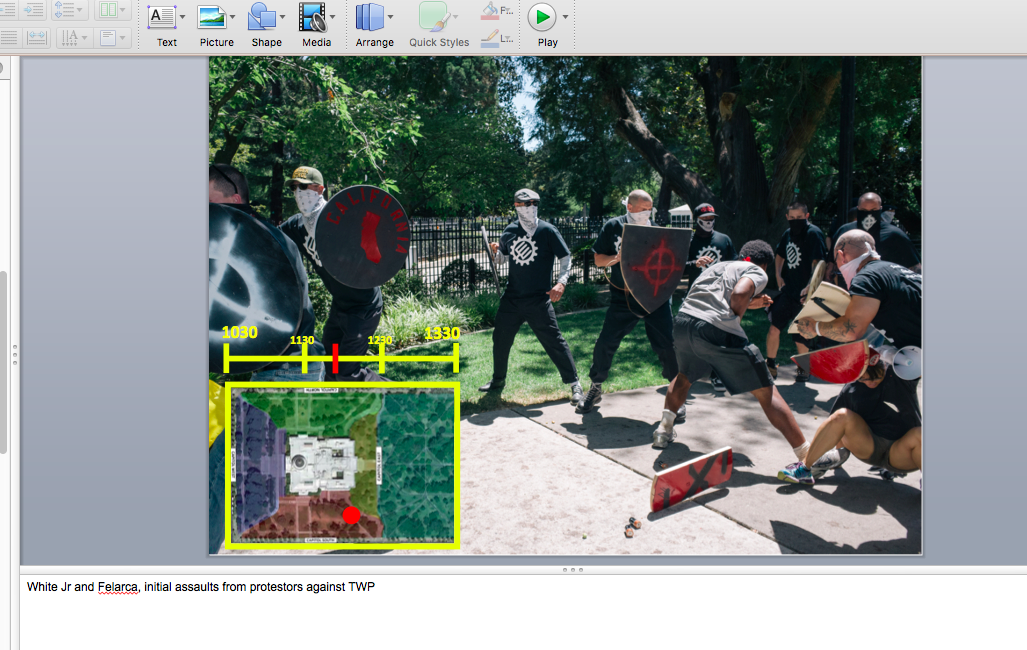Viewport: 1027px width, 650px height.
Task: Select the red marker on the yellow timeline
Action: [335, 357]
